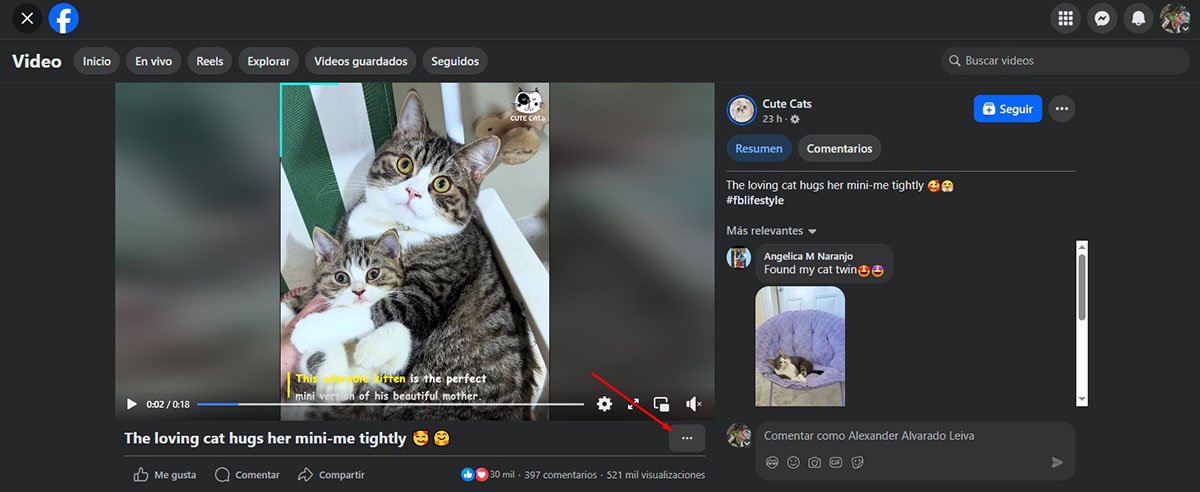The image size is (1200, 492).
Task: Close the video viewer with X button
Action: pos(27,18)
